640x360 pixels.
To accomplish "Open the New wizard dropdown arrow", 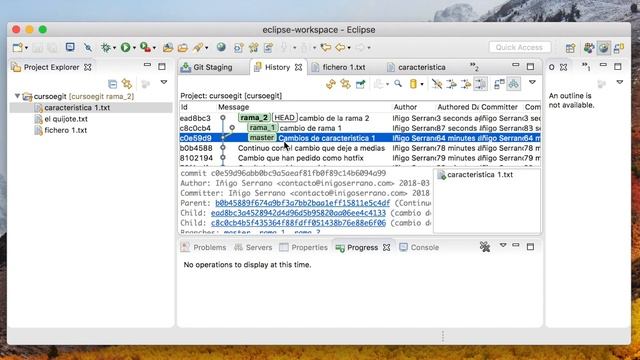I will [26, 48].
